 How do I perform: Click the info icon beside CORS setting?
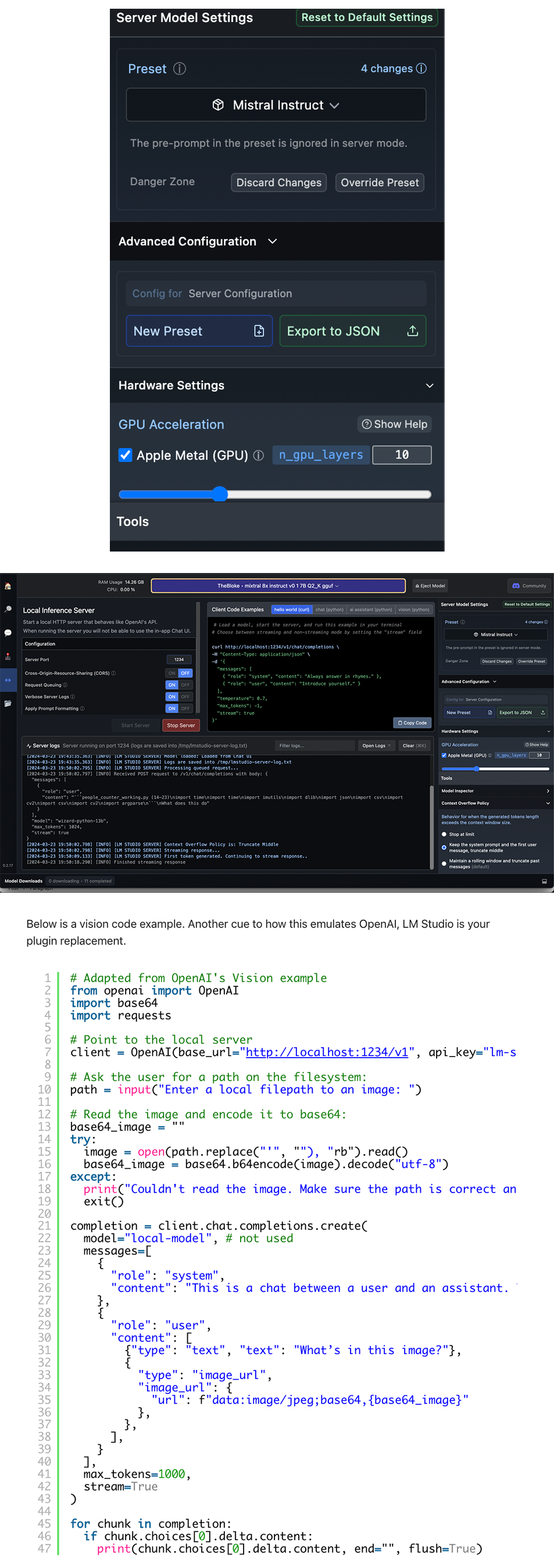tap(113, 672)
